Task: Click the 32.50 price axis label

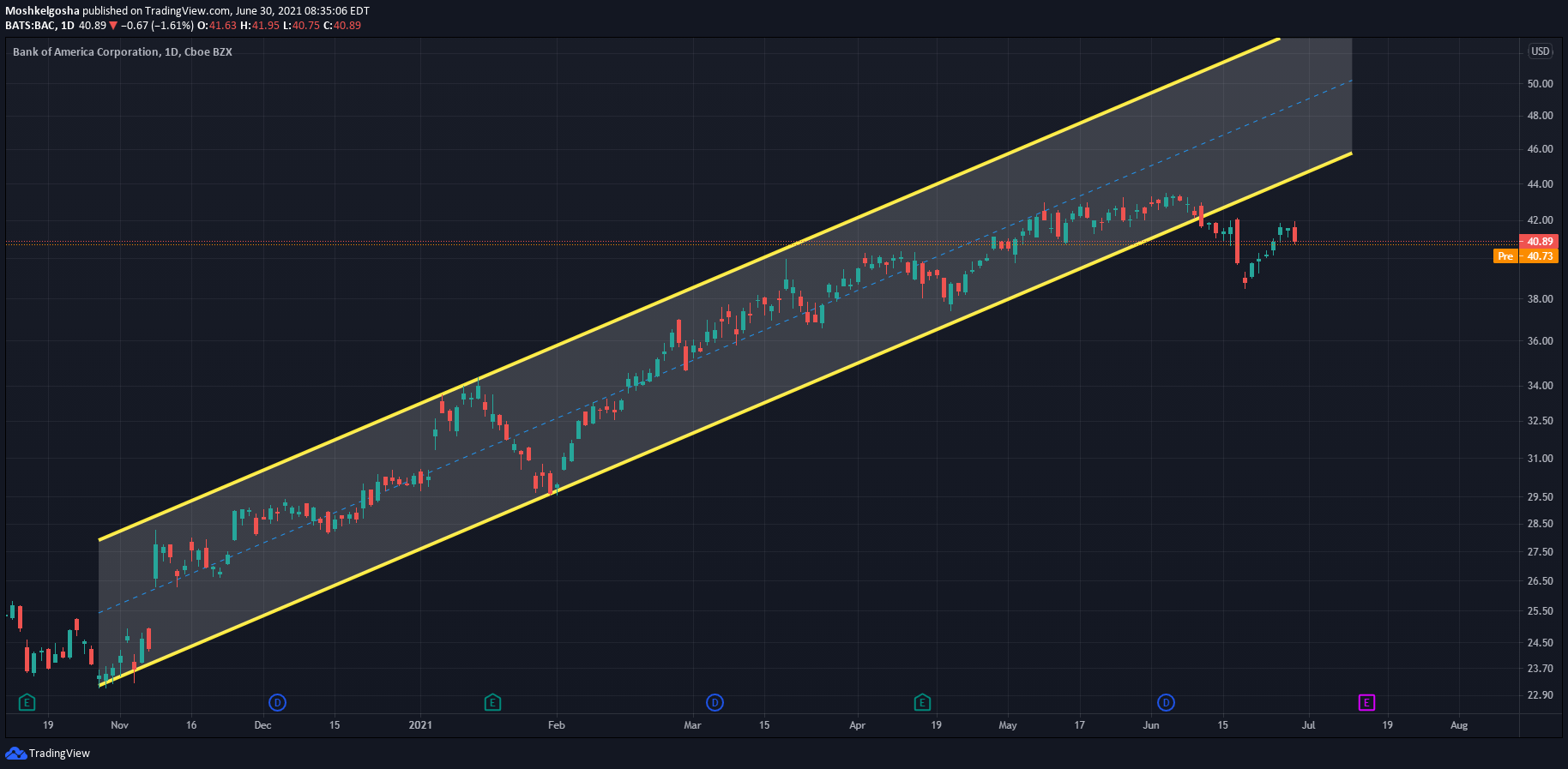Action: 1540,421
